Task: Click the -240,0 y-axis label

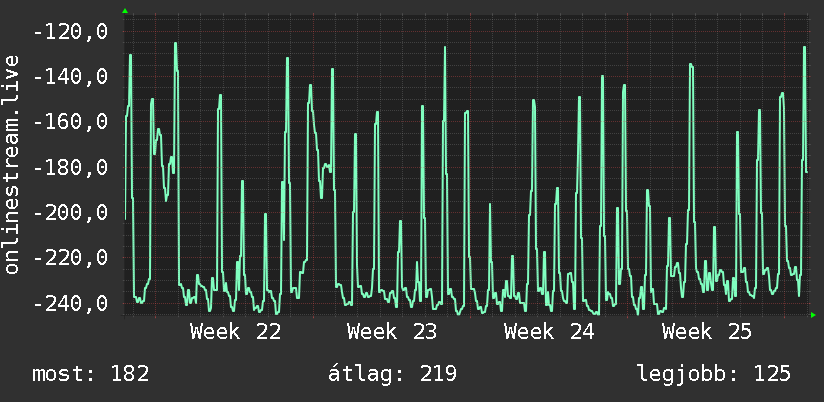Action: point(70,304)
